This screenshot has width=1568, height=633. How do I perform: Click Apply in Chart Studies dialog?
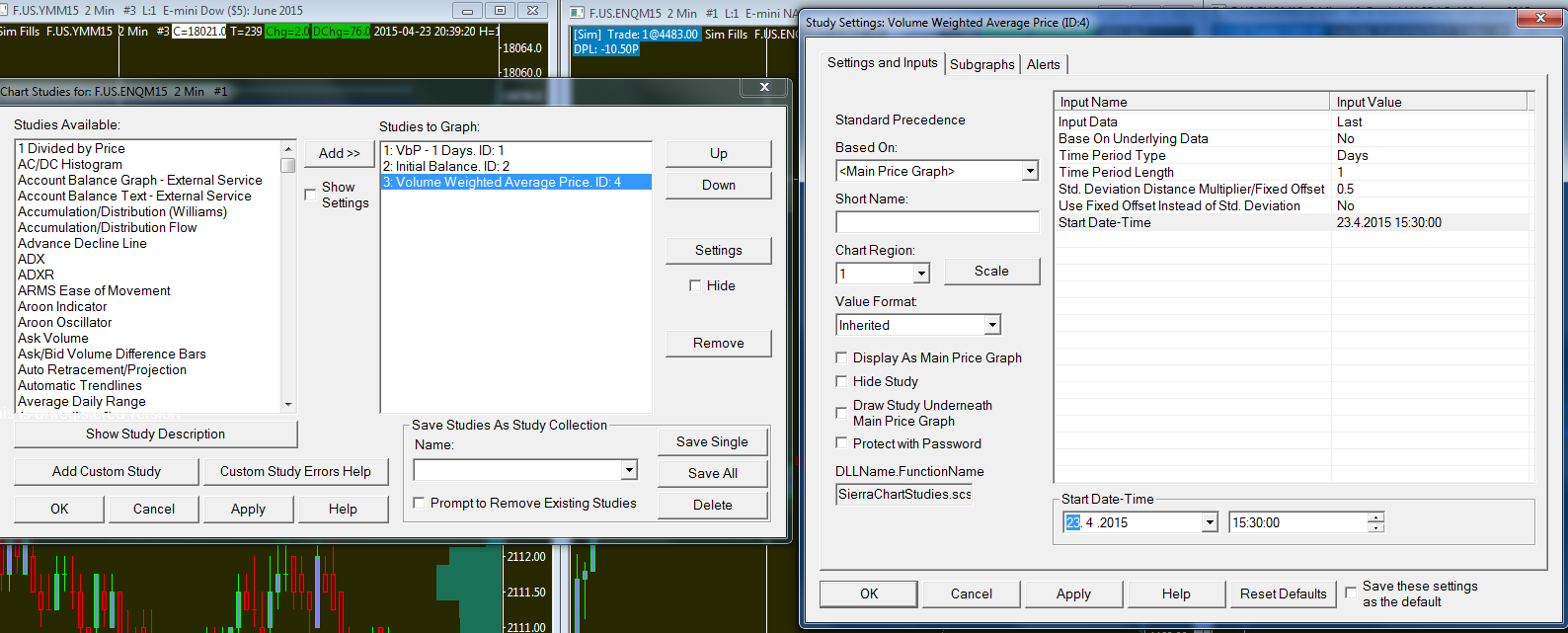[x=248, y=509]
